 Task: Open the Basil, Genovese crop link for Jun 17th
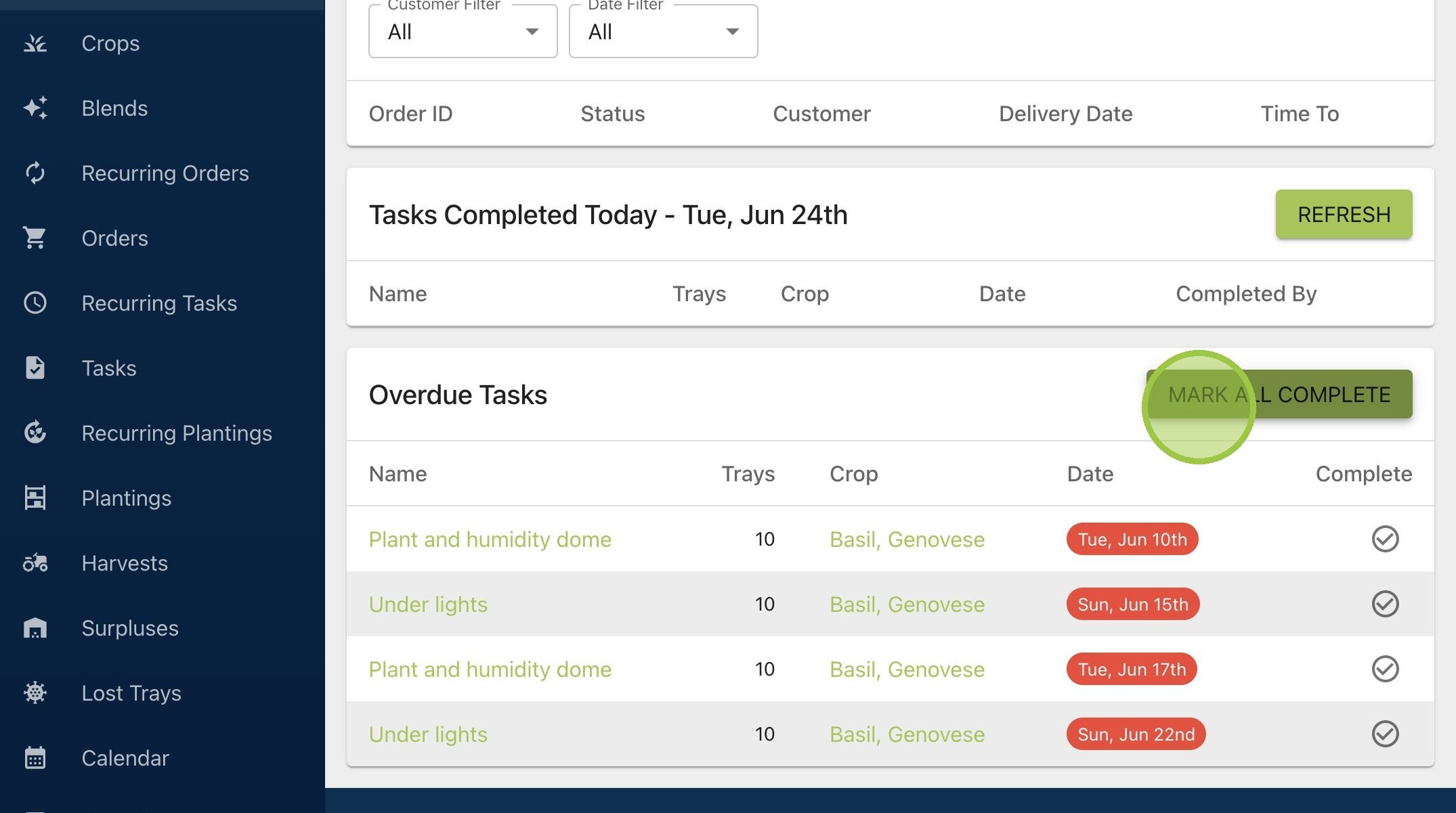click(907, 669)
